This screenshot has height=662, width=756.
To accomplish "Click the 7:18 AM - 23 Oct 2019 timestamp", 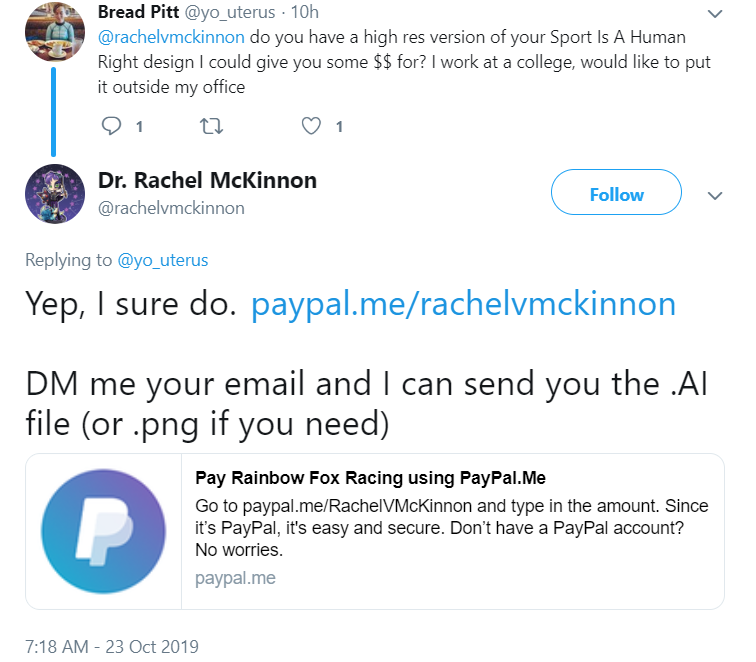I will click(x=112, y=646).
